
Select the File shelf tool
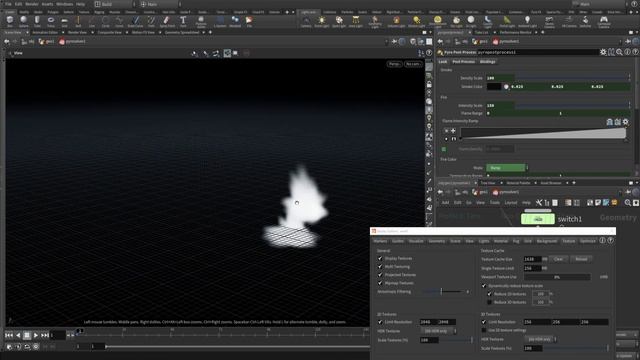click(249, 21)
